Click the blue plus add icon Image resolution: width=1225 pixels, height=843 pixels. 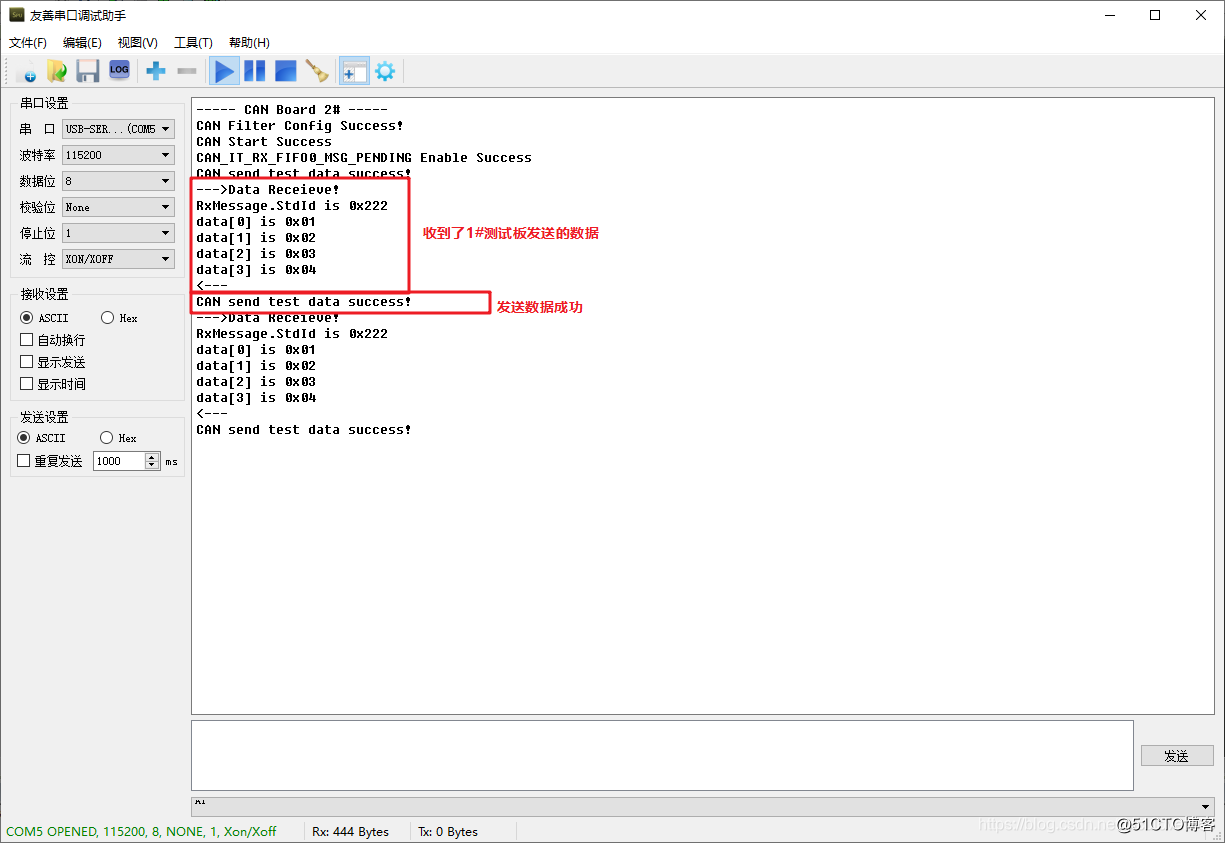pos(156,71)
